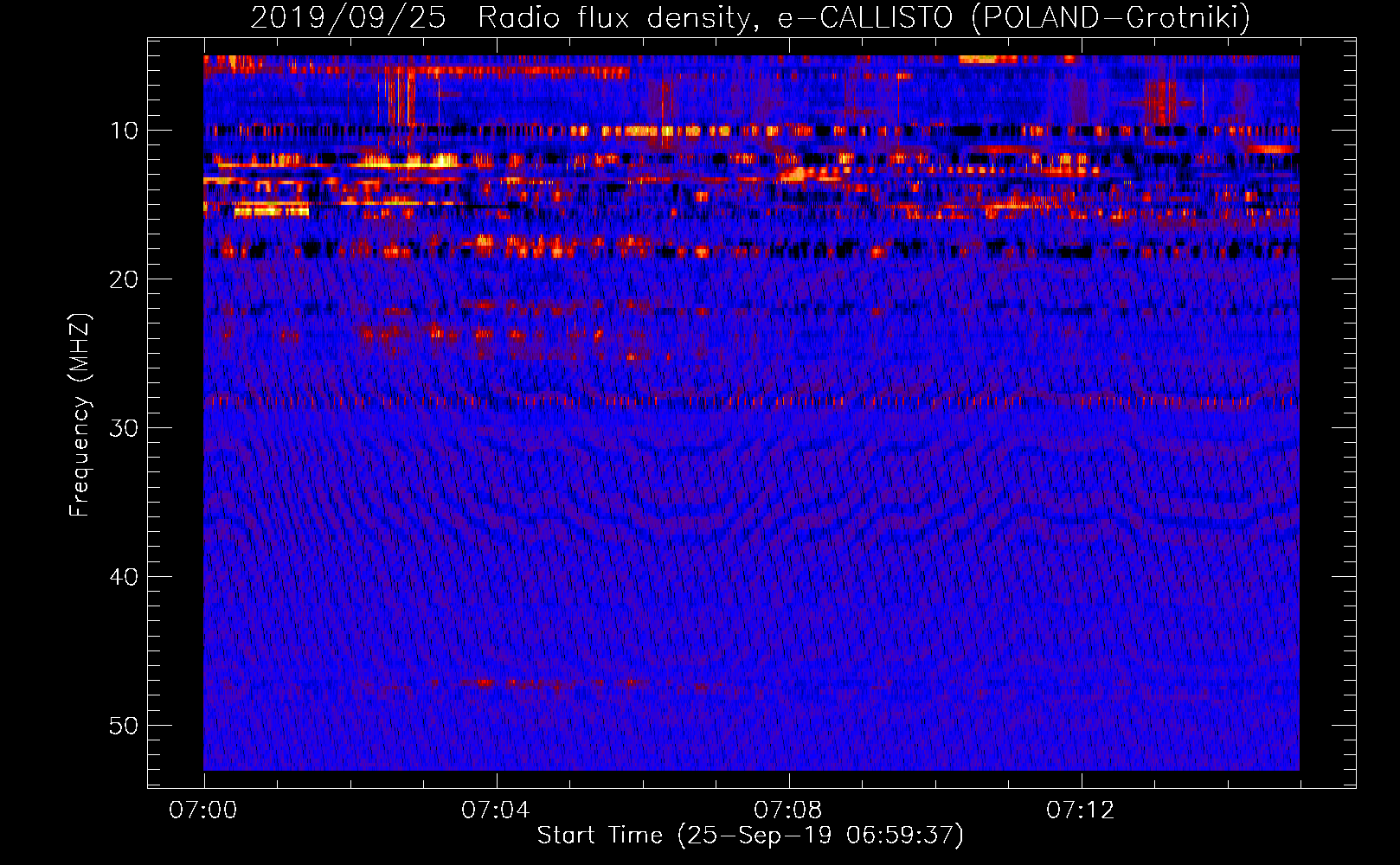This screenshot has height=865, width=1400.
Task: Click the '20' frequency tick label
Action: 124,279
